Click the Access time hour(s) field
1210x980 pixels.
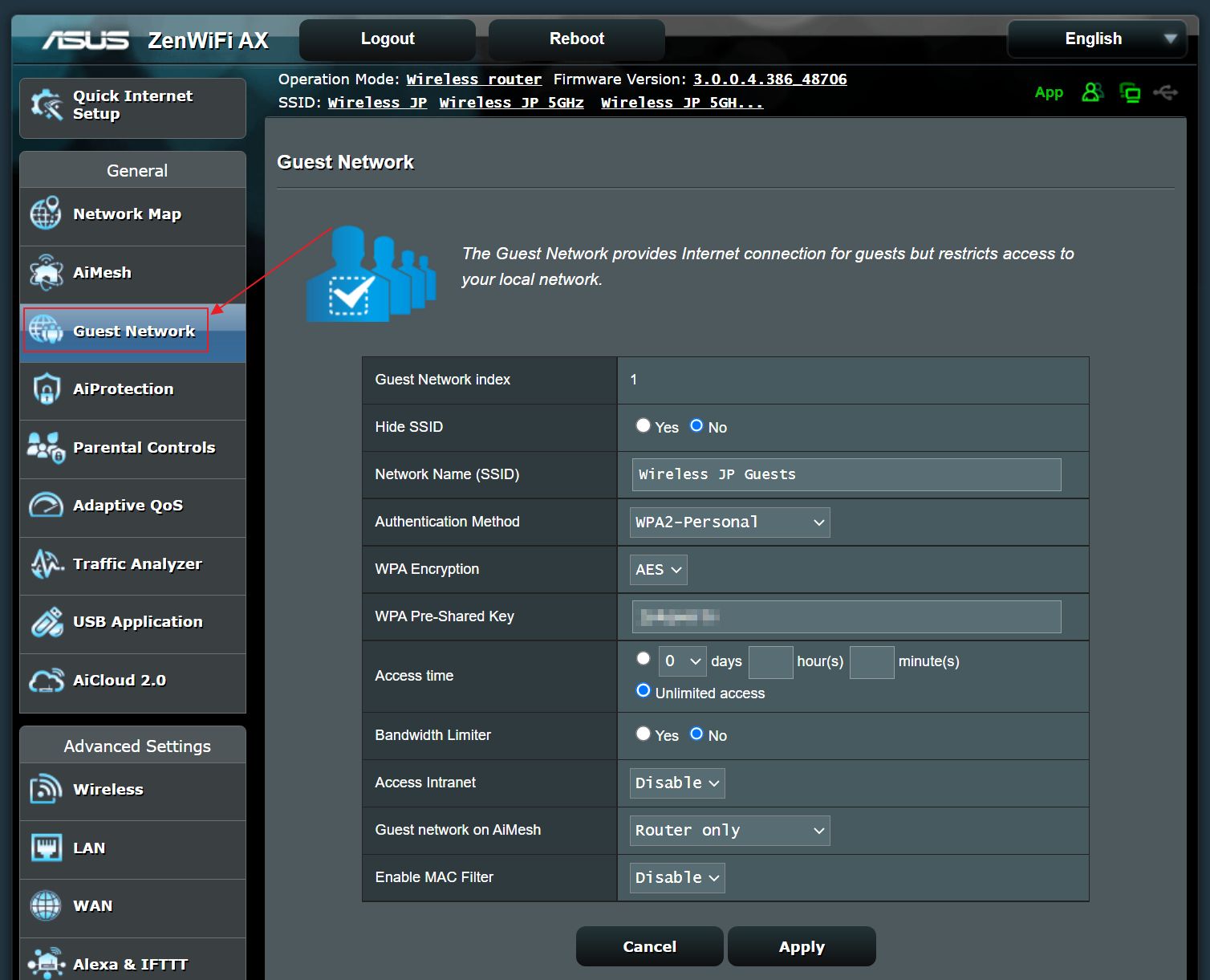pyautogui.click(x=770, y=662)
